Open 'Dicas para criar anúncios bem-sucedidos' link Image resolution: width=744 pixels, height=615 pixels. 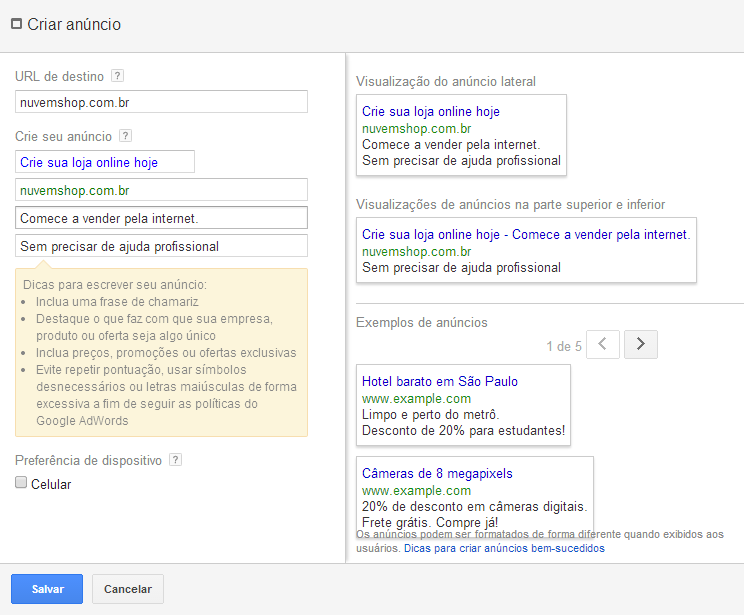click(x=504, y=549)
